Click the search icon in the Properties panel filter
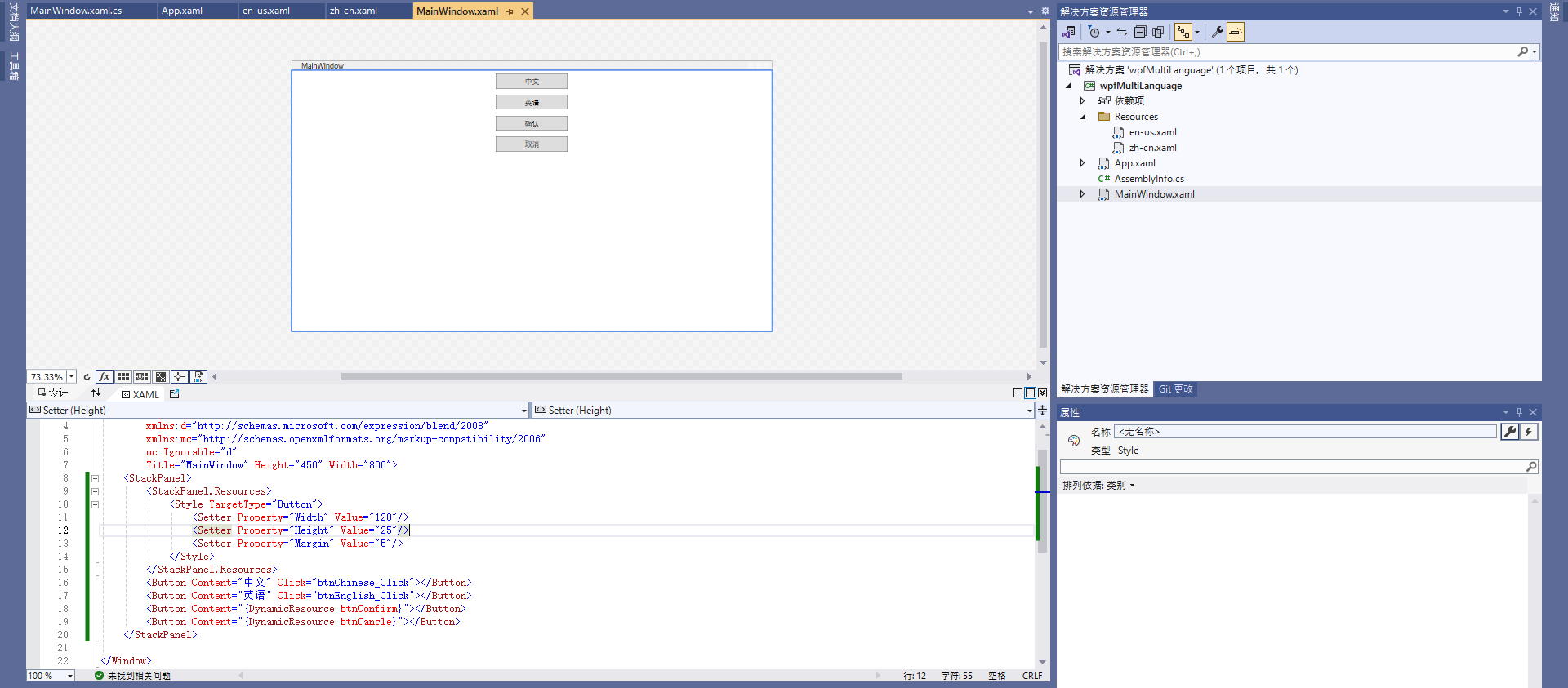The image size is (1568, 688). [1531, 467]
